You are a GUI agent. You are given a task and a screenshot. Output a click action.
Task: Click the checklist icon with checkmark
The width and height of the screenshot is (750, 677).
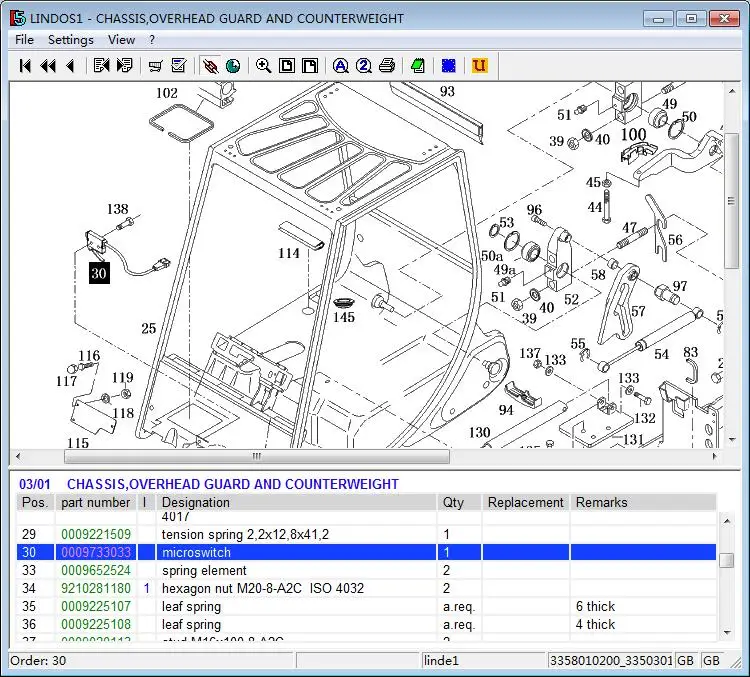click(179, 66)
